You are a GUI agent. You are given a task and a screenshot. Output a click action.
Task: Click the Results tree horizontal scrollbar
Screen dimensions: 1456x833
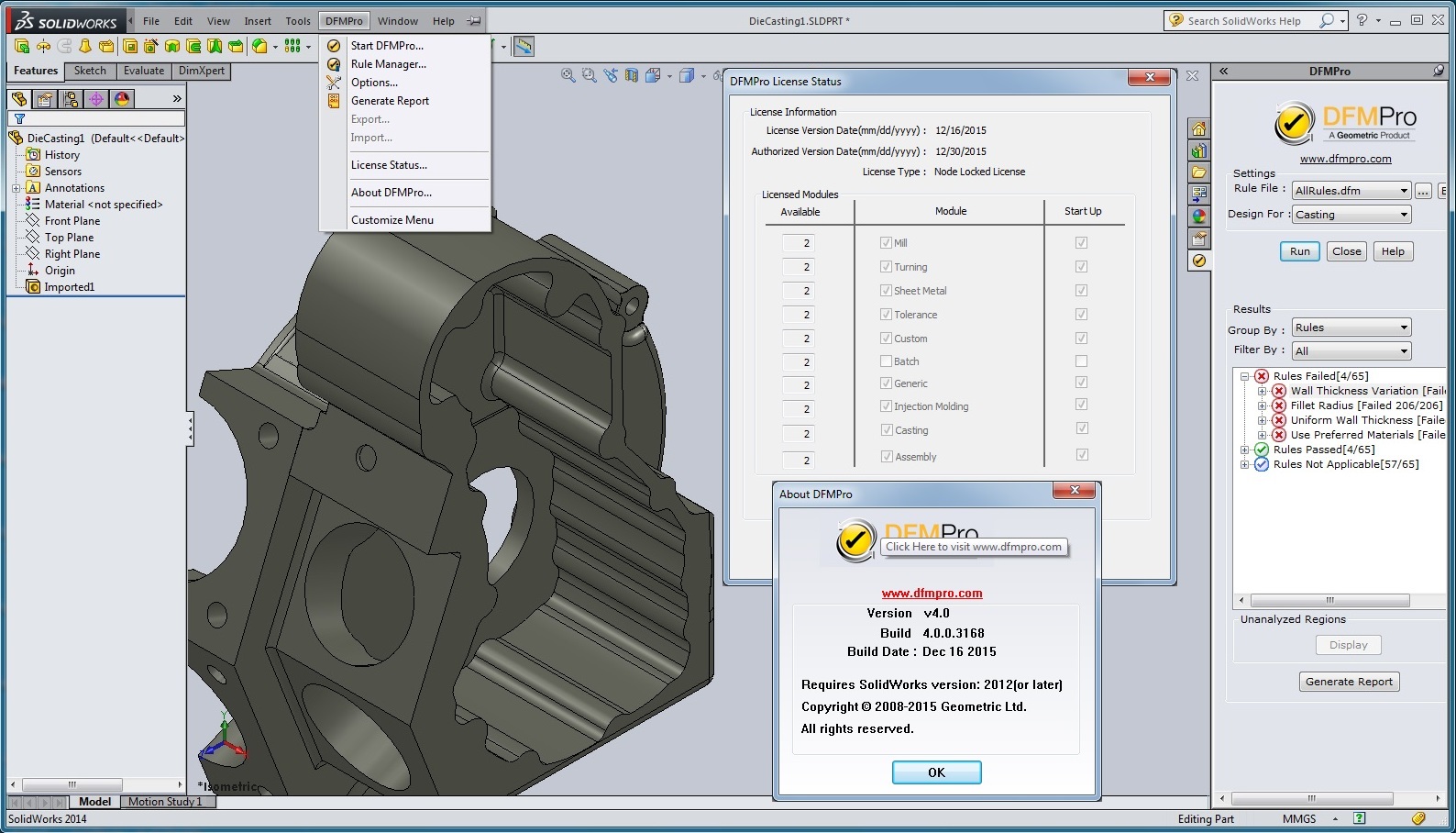pyautogui.click(x=1329, y=601)
